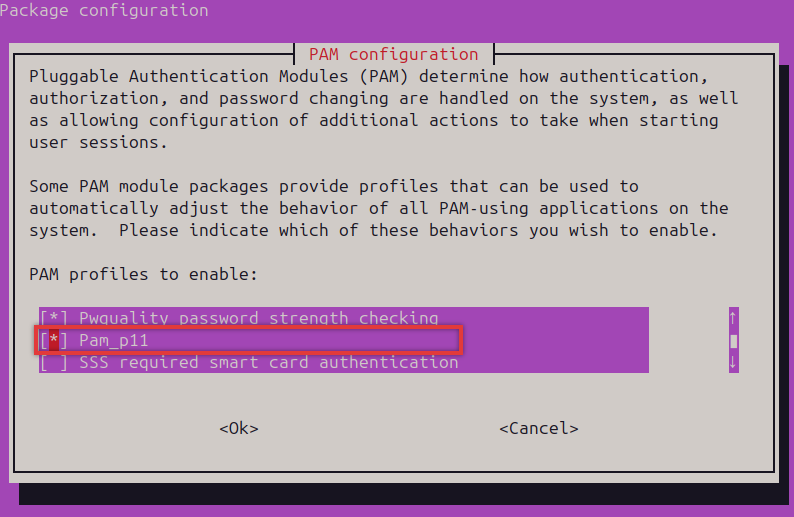Select the SSS required smart card authentication entry
This screenshot has width=794, height=517.
[268, 362]
